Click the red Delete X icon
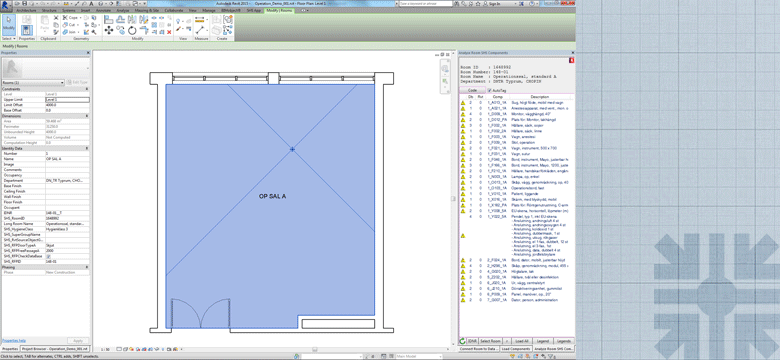 click(169, 32)
